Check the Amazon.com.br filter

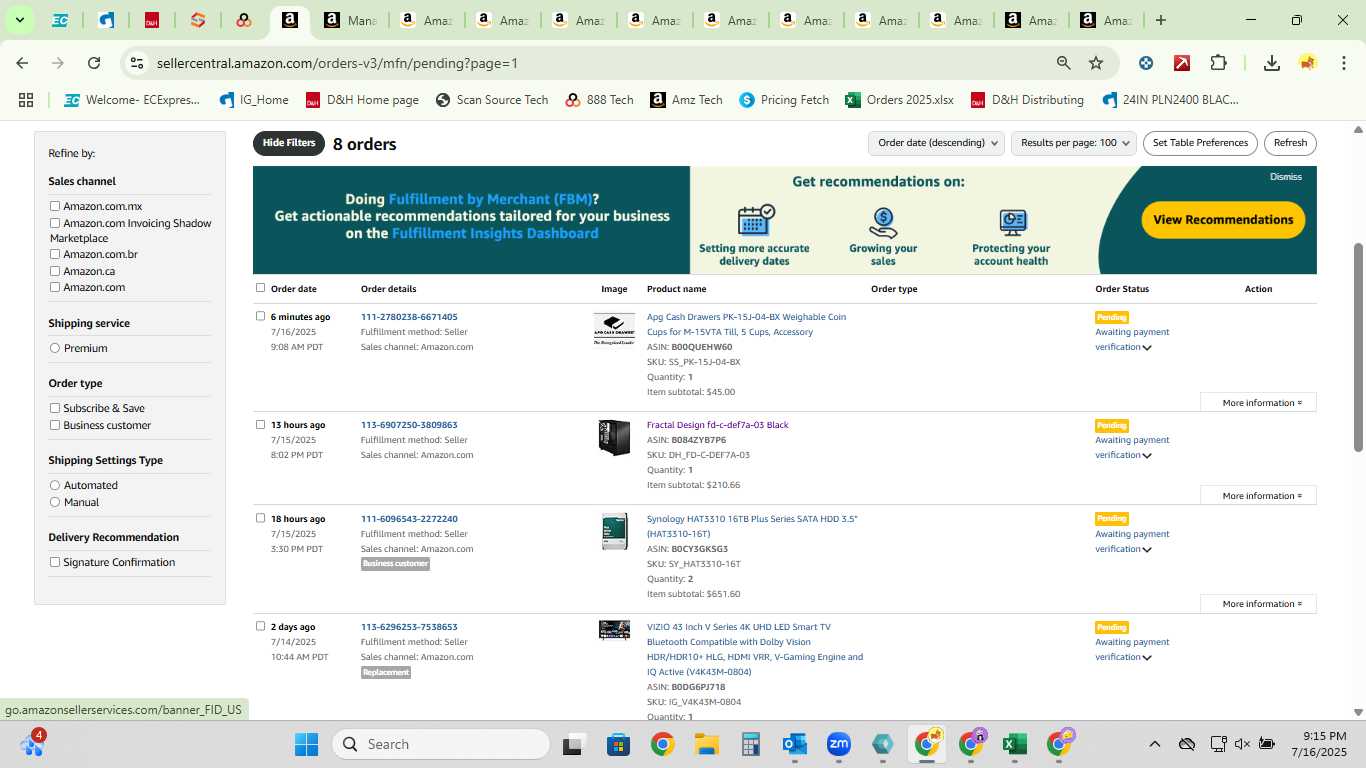coord(55,254)
